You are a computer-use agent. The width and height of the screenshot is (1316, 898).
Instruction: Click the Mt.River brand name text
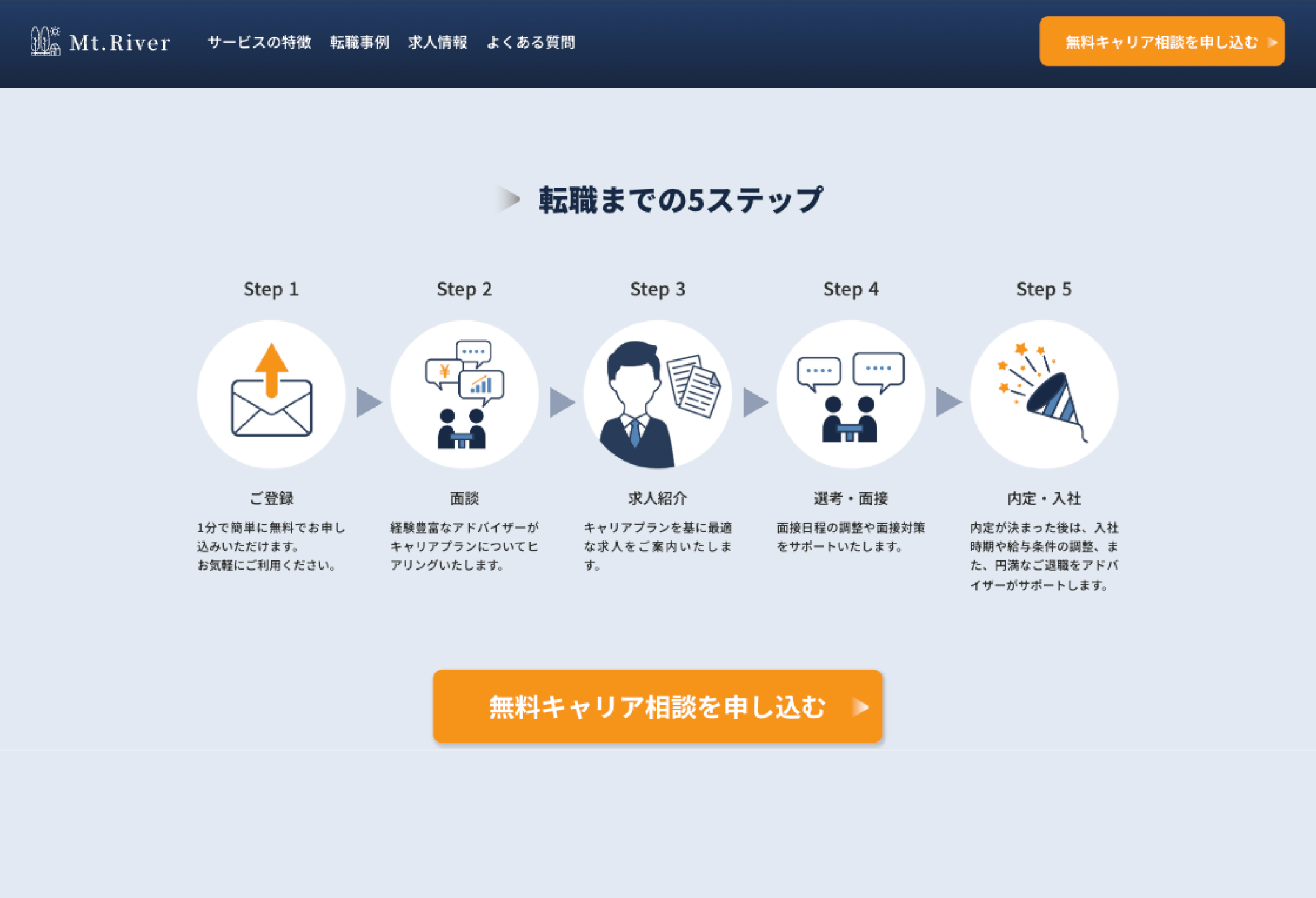tap(120, 43)
